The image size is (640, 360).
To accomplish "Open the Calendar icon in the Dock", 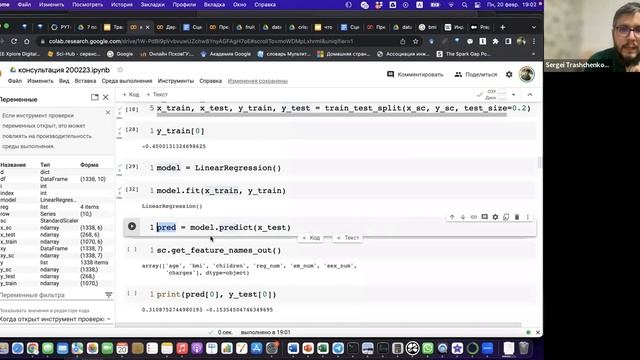I will [122, 348].
